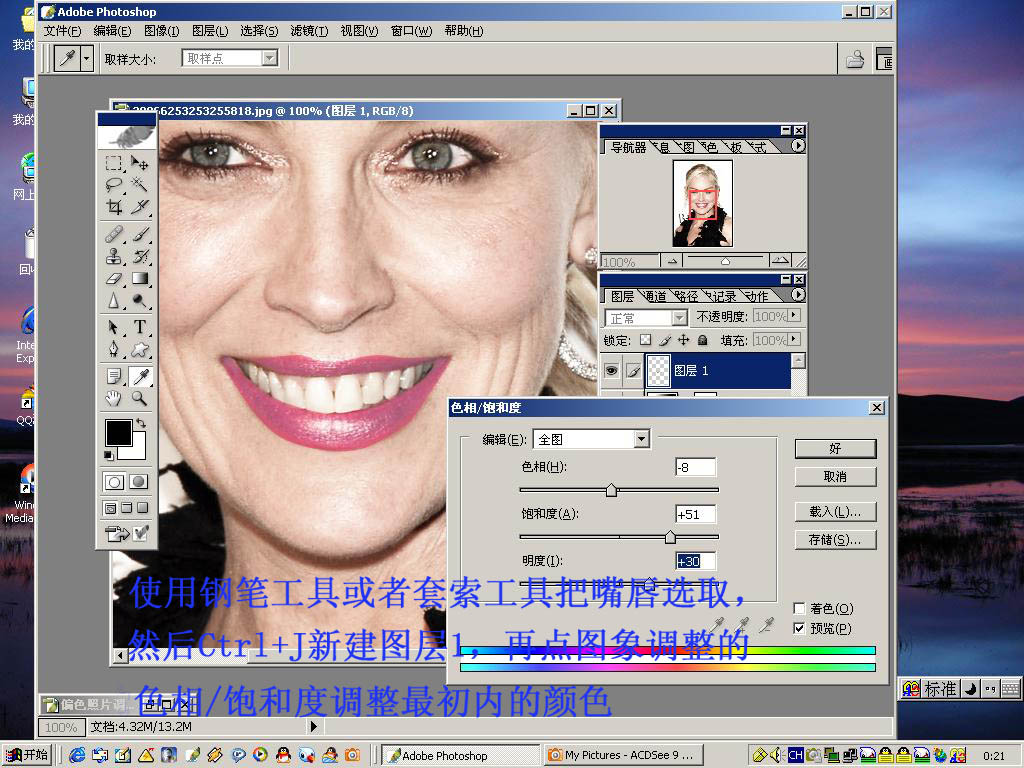Image resolution: width=1024 pixels, height=768 pixels.
Task: Select the Eraser tool
Action: click(114, 278)
